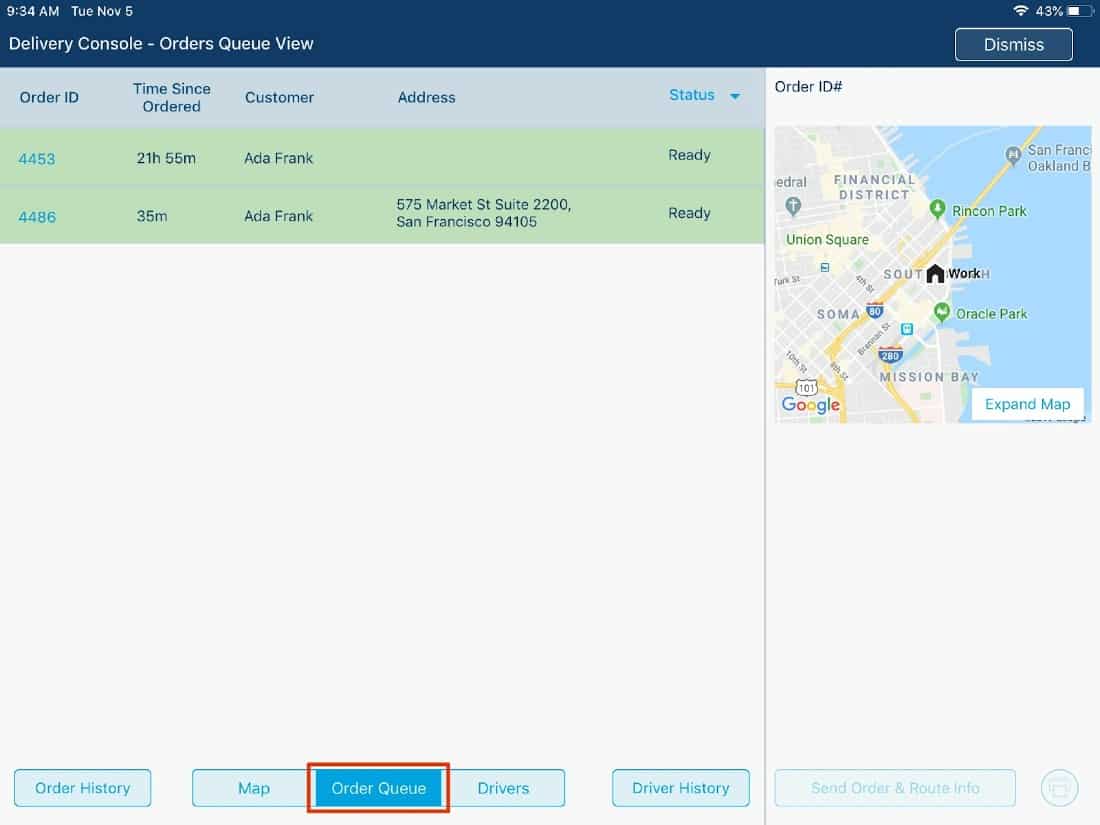1100x825 pixels.
Task: Click the Work home icon on map
Action: click(x=935, y=273)
